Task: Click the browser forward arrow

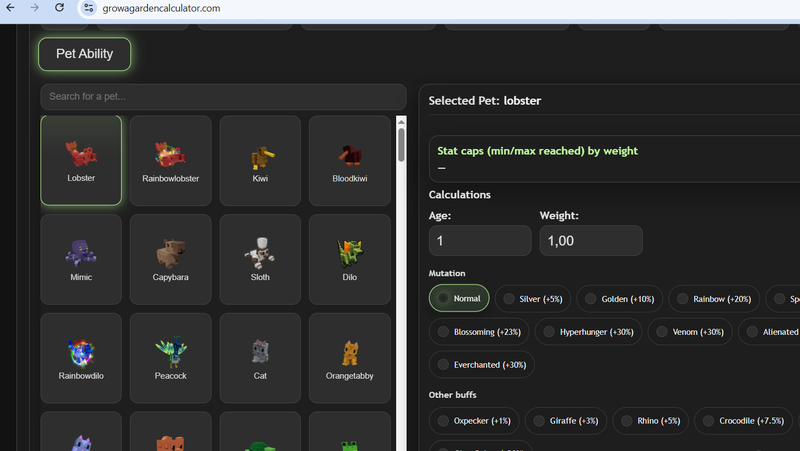Action: (34, 8)
